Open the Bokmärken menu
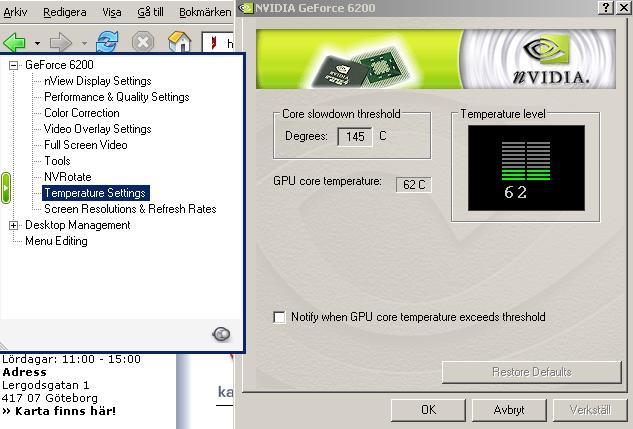This screenshot has height=429, width=633. (205, 12)
